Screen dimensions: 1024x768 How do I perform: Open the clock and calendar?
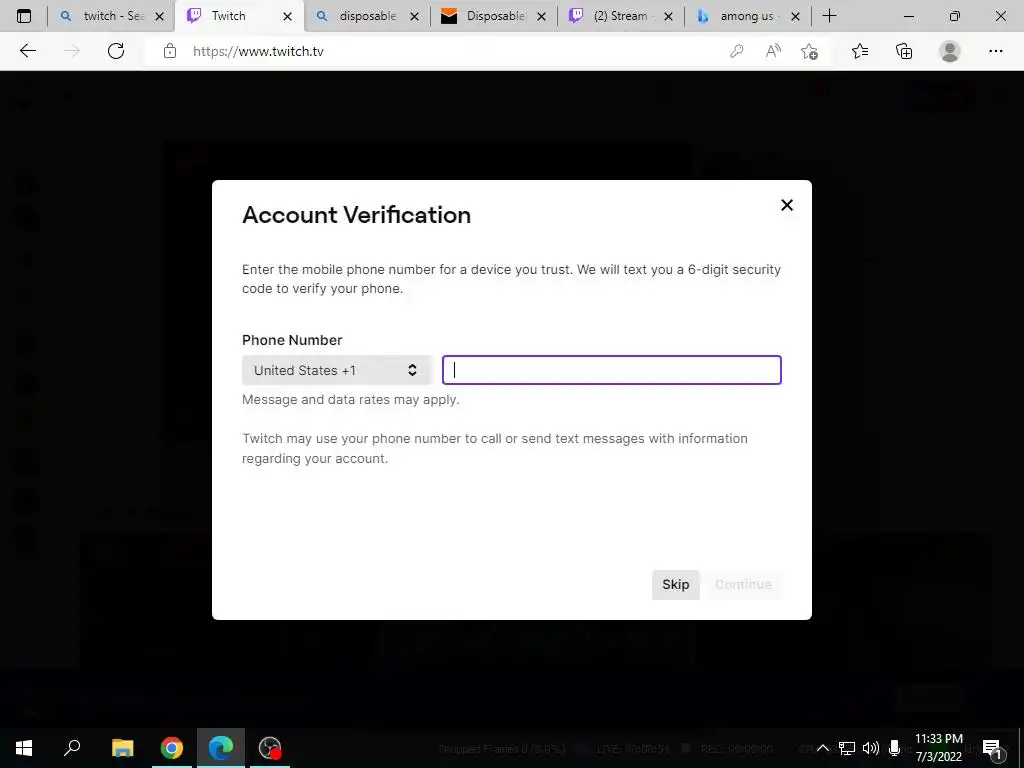pyautogui.click(x=938, y=748)
